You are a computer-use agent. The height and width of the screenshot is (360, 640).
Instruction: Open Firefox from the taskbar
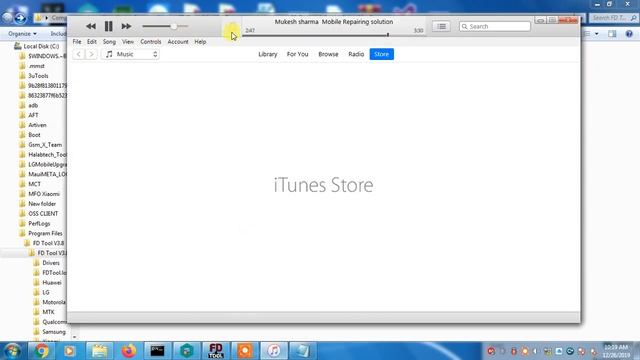click(129, 351)
